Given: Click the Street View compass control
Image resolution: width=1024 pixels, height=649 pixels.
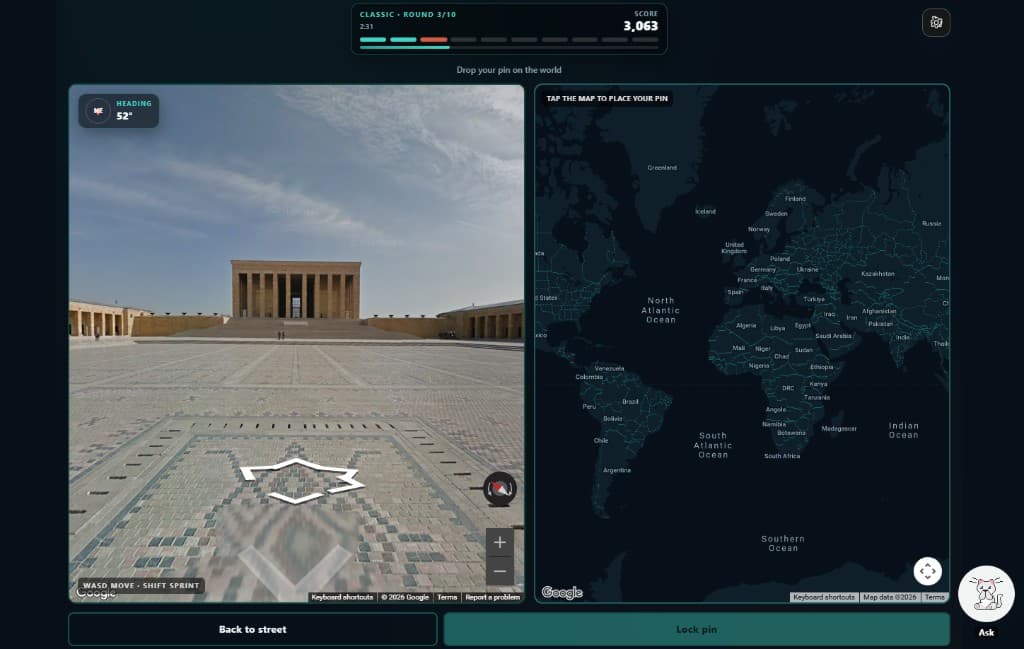Looking at the screenshot, I should pos(500,488).
